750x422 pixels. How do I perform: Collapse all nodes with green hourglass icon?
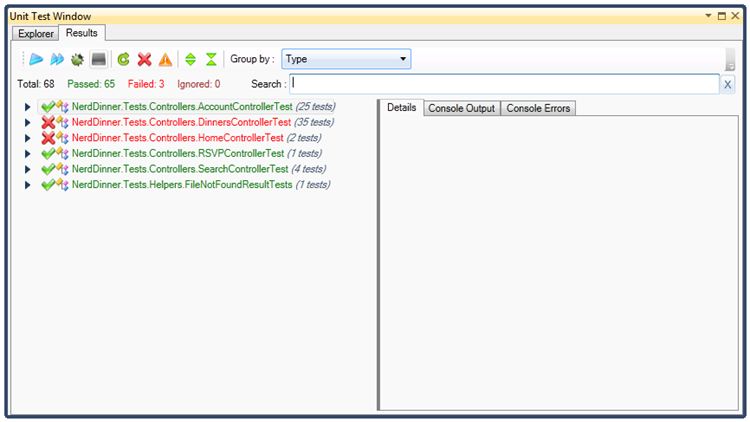[211, 59]
